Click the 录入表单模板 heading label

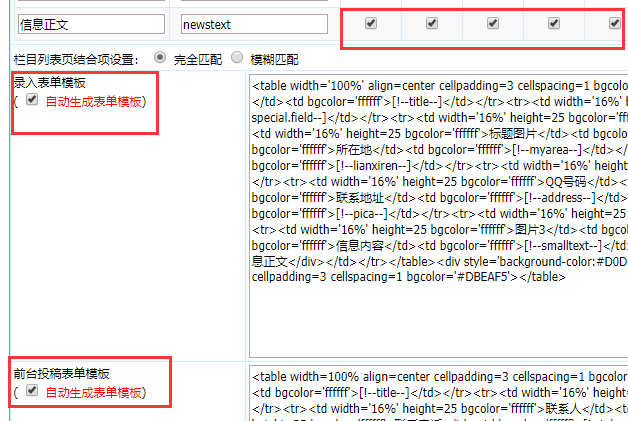click(47, 83)
